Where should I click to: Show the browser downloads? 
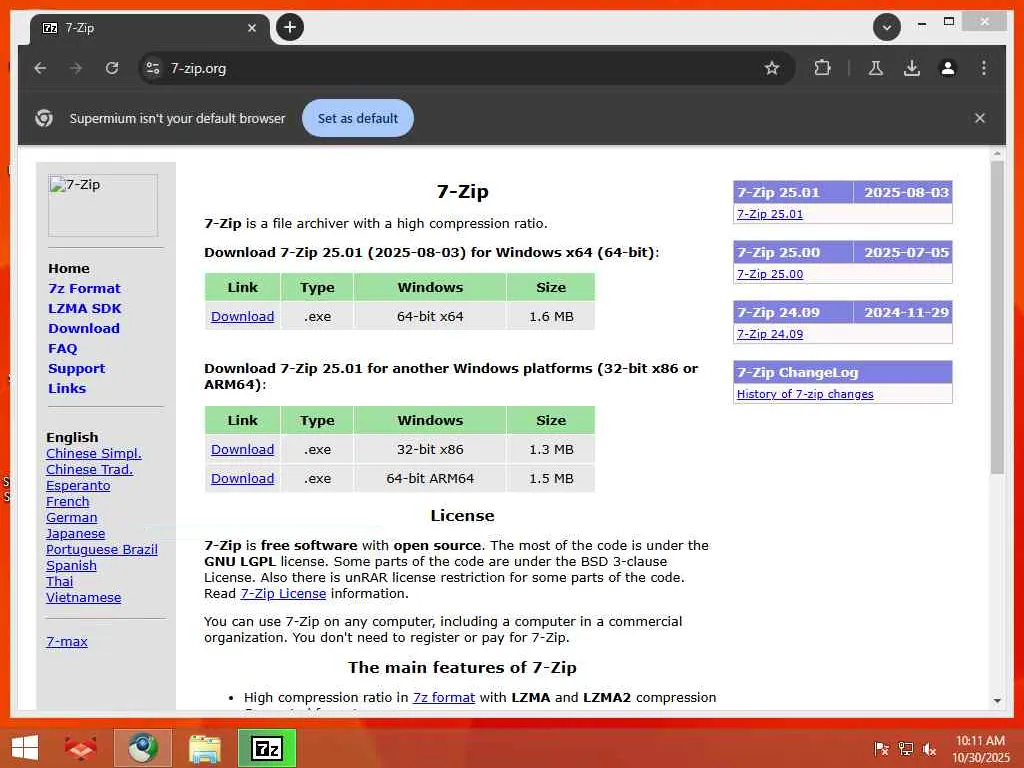point(912,68)
